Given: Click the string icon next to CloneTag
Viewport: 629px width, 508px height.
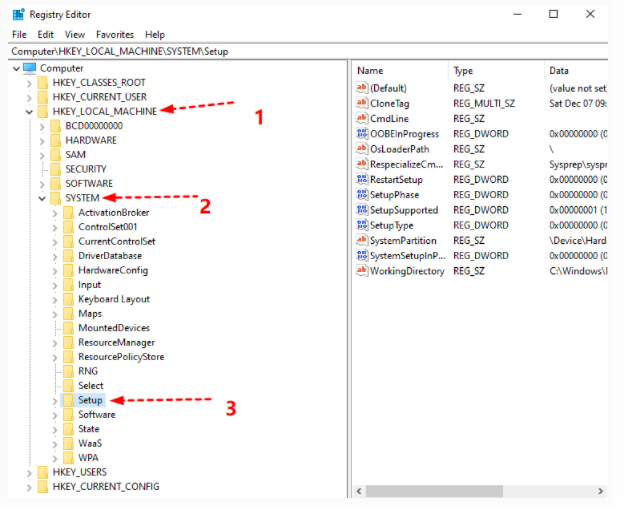Looking at the screenshot, I should click(362, 103).
